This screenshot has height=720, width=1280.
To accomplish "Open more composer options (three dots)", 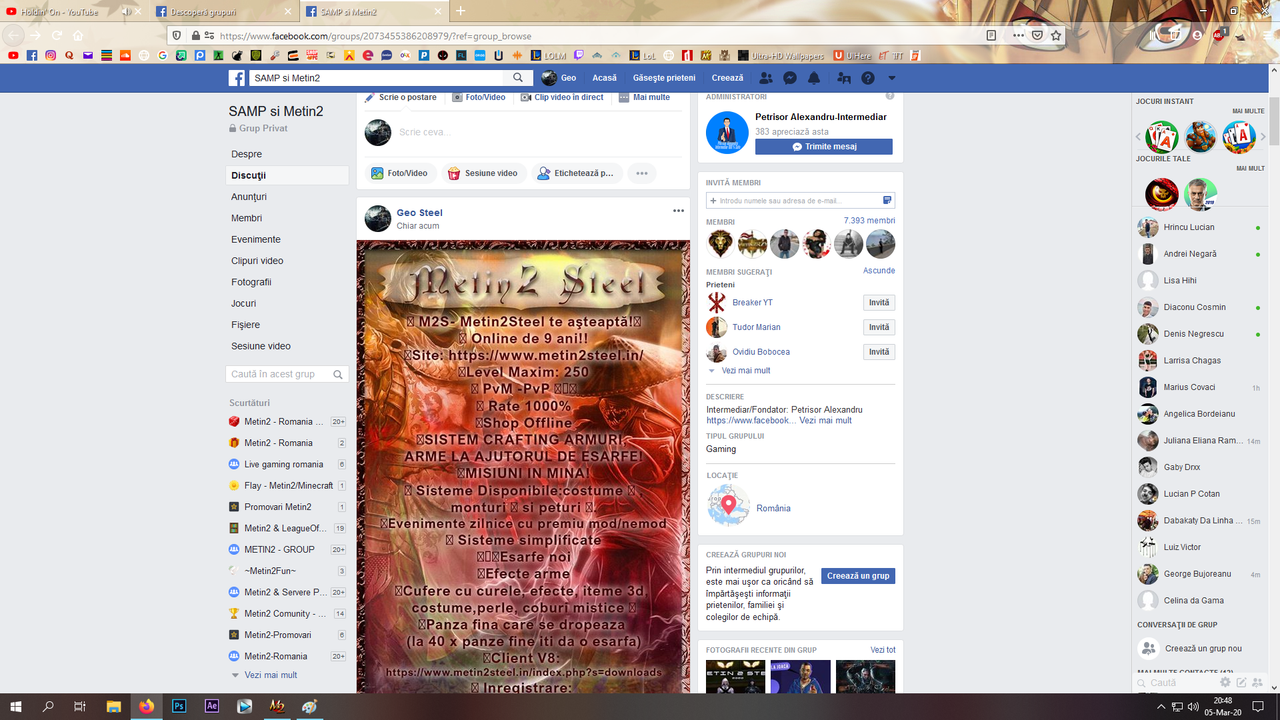I will click(x=641, y=173).
